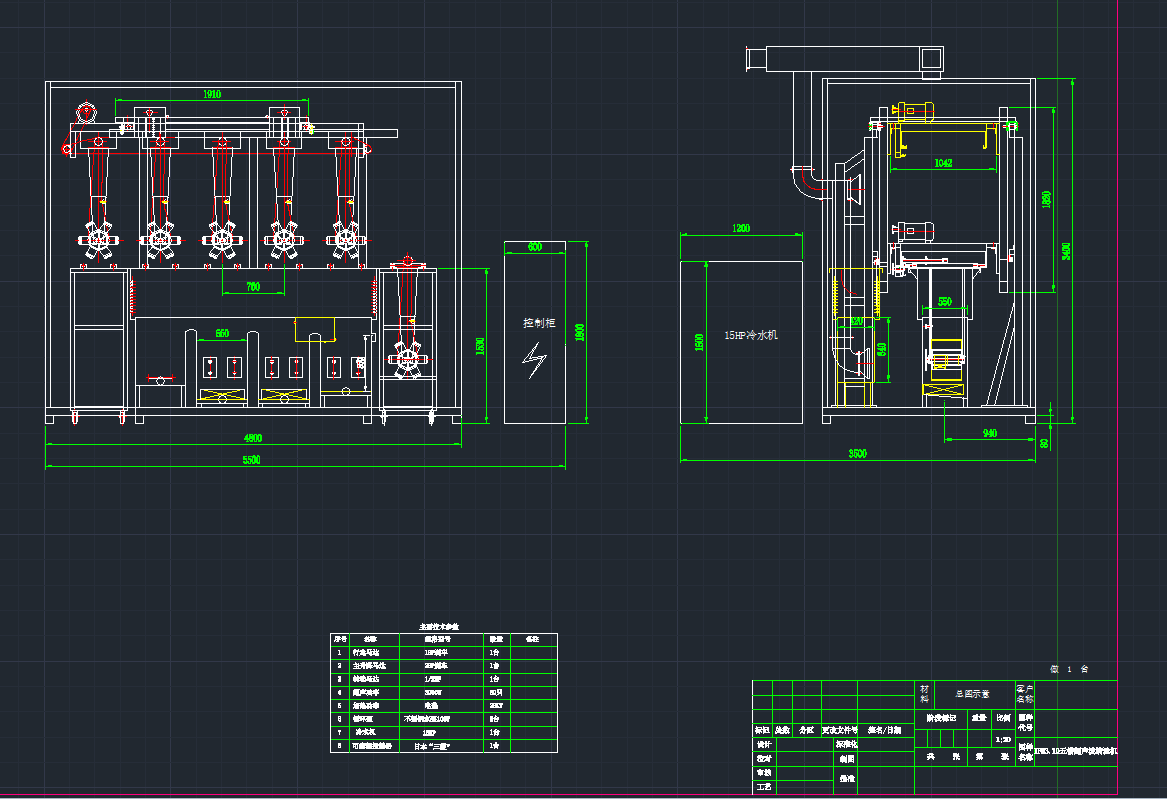
Task: Select the 1910 dimension text
Action: [x=212, y=94]
